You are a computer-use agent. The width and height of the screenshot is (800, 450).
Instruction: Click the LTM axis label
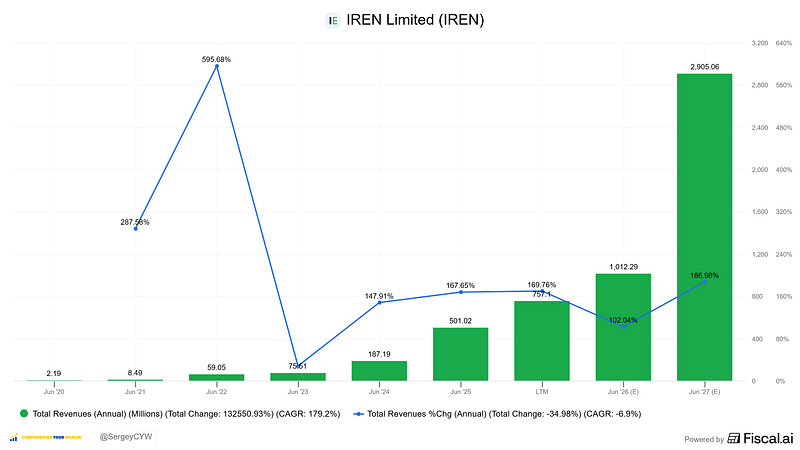tap(542, 392)
